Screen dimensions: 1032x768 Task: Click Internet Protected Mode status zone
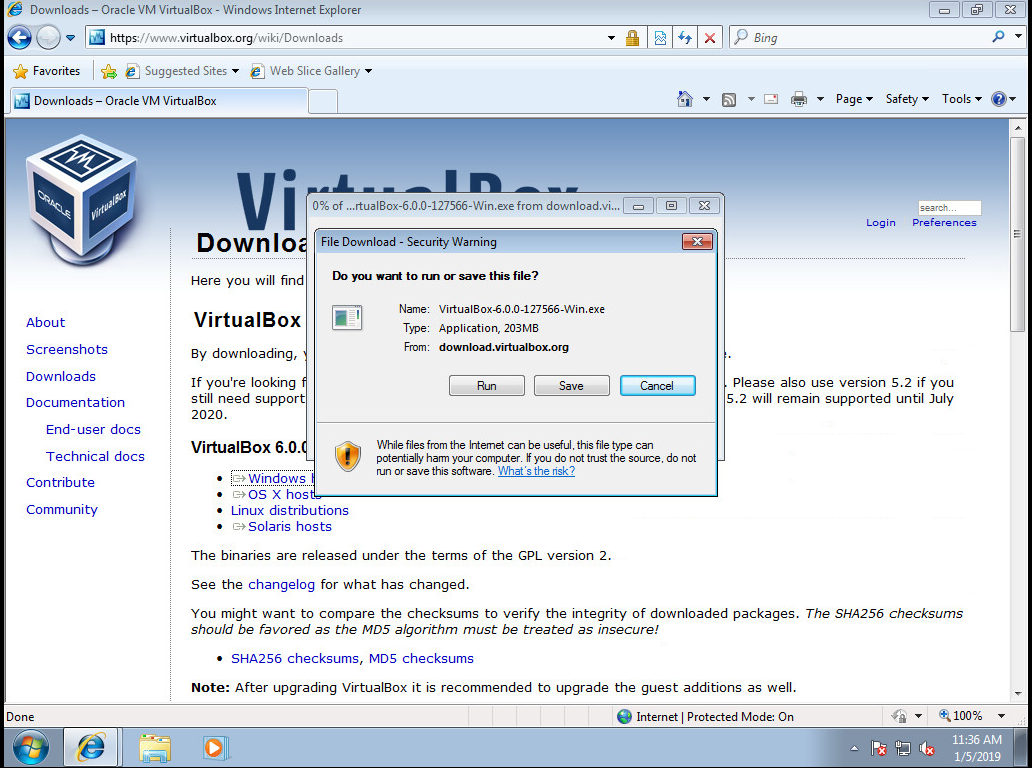pos(706,716)
